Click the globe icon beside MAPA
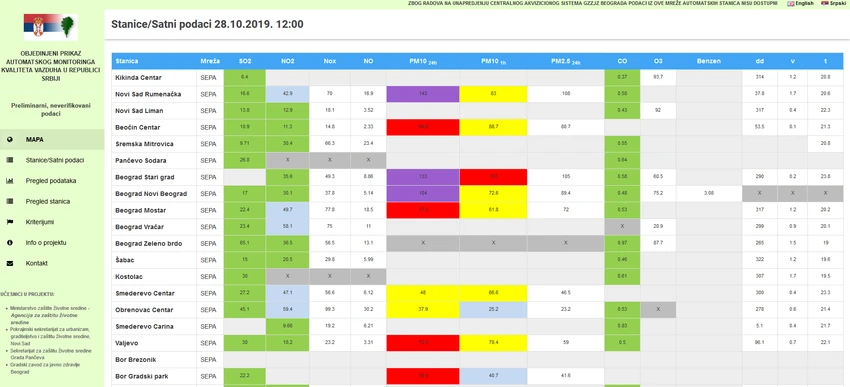Screen dimensions: 850x387 (x=10, y=139)
